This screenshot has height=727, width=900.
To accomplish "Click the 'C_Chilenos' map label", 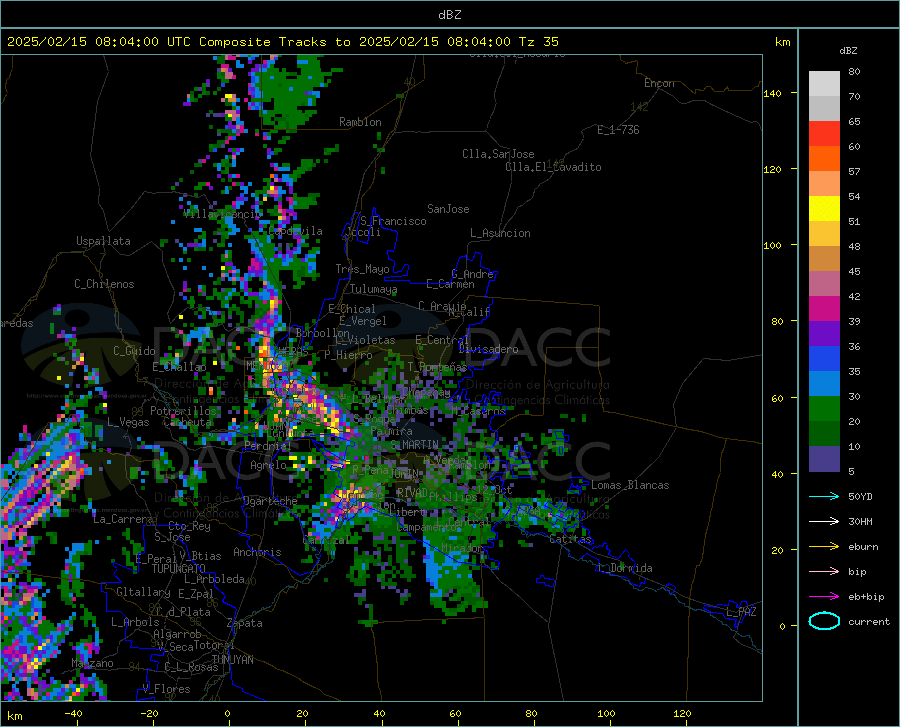I will (104, 284).
